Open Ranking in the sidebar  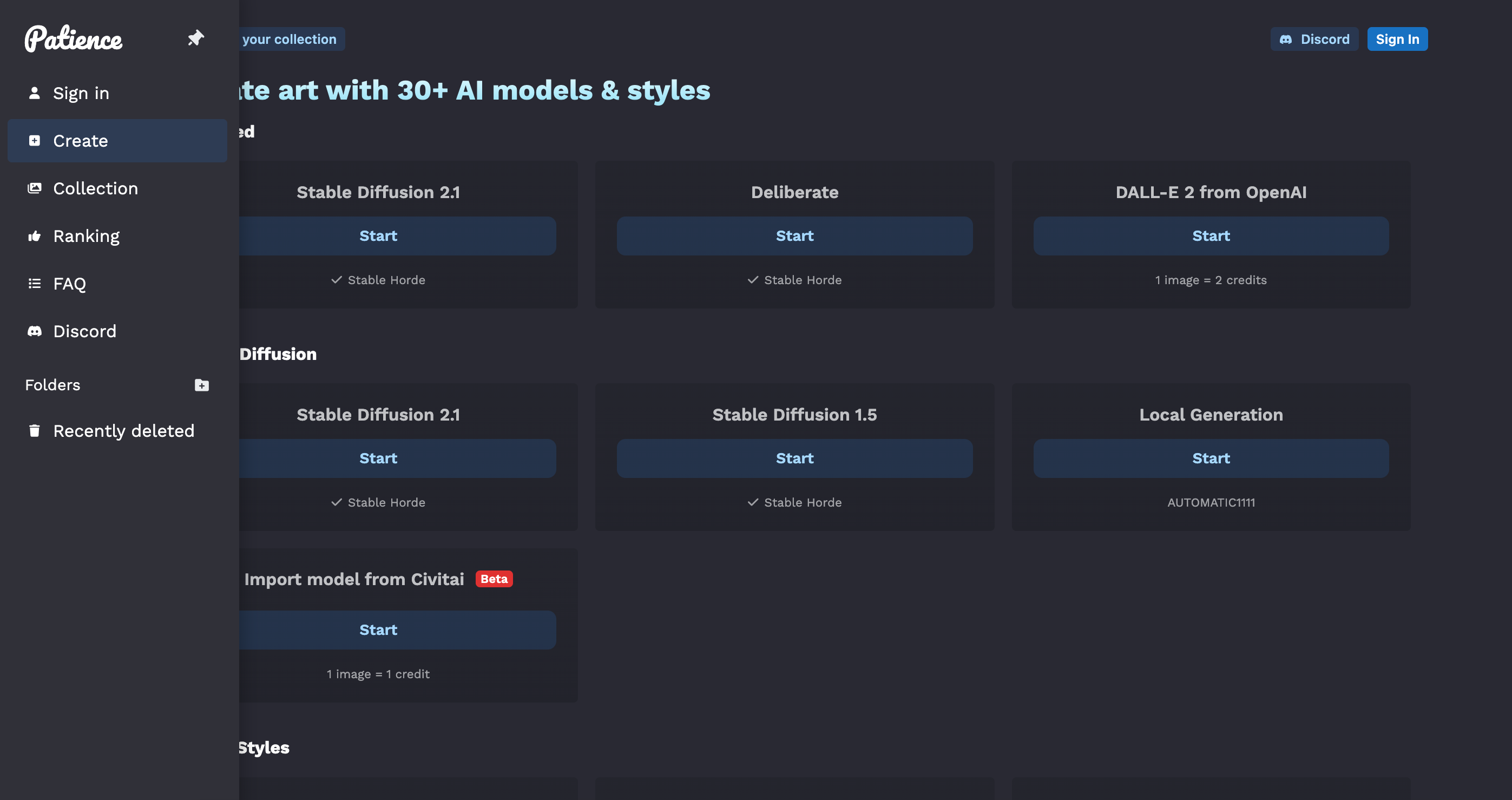86,236
